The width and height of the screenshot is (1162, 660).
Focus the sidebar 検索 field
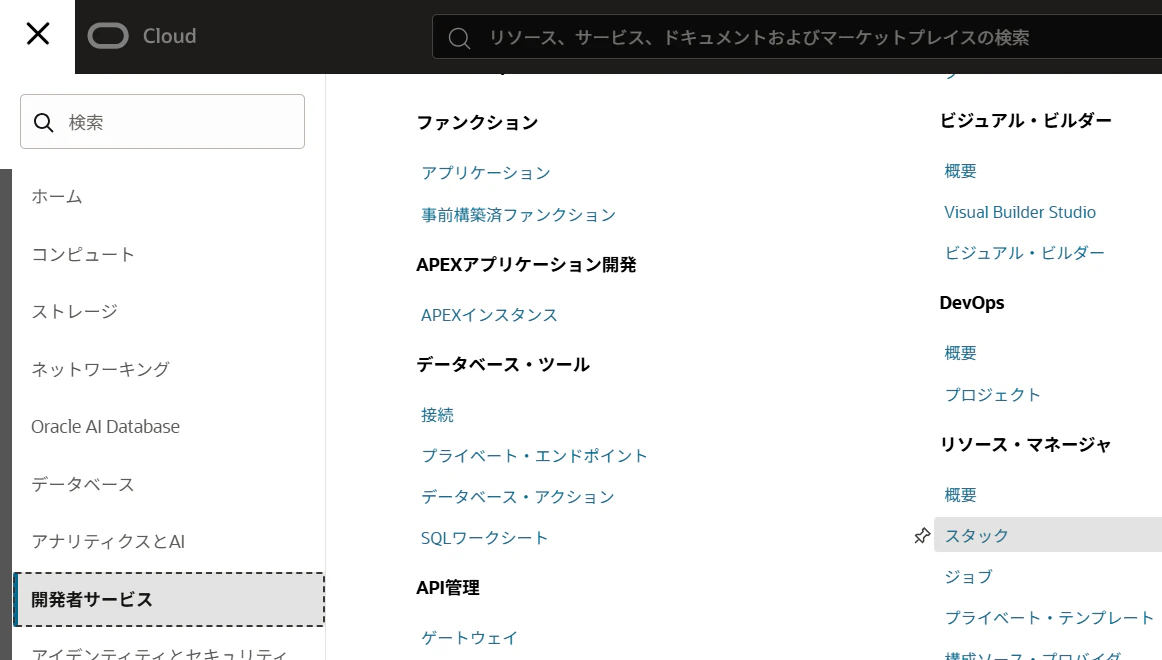162,121
